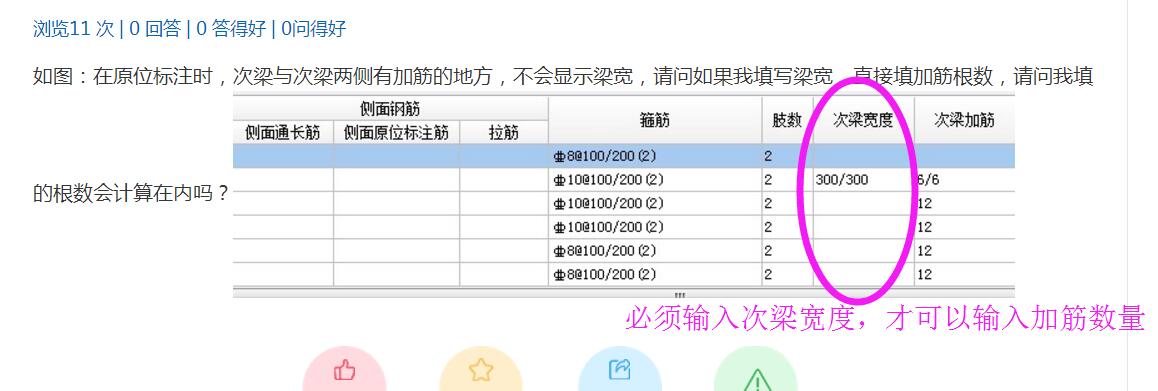Click the '0问得好' link
The width and height of the screenshot is (1158, 391).
[x=313, y=29]
